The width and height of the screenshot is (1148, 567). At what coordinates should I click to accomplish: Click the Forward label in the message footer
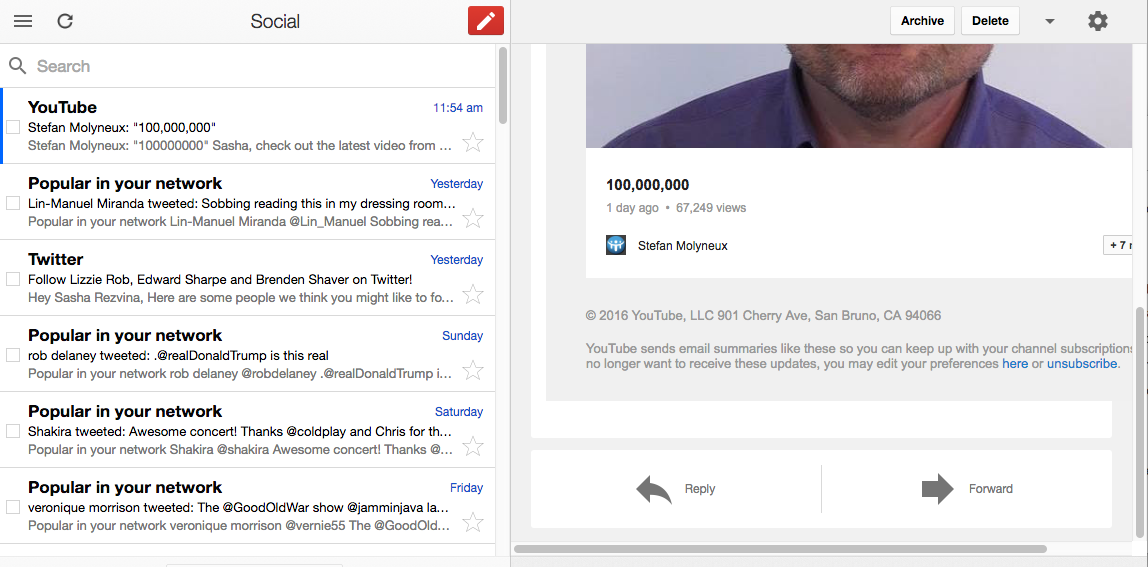[x=991, y=489]
